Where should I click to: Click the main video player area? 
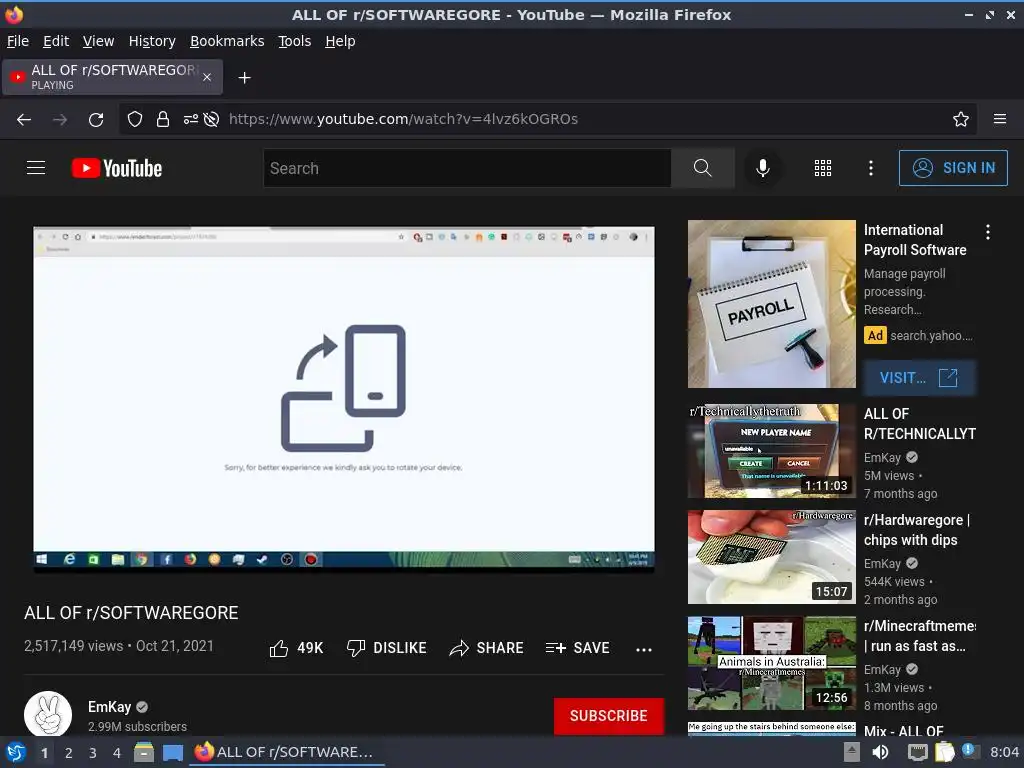[x=344, y=400]
